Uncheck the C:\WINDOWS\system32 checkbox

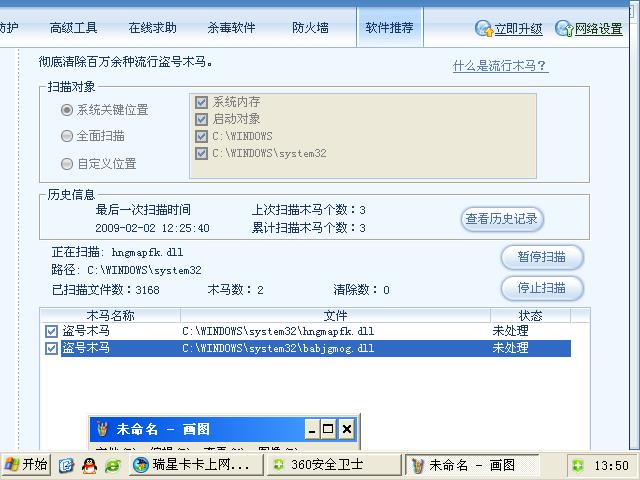(201, 153)
